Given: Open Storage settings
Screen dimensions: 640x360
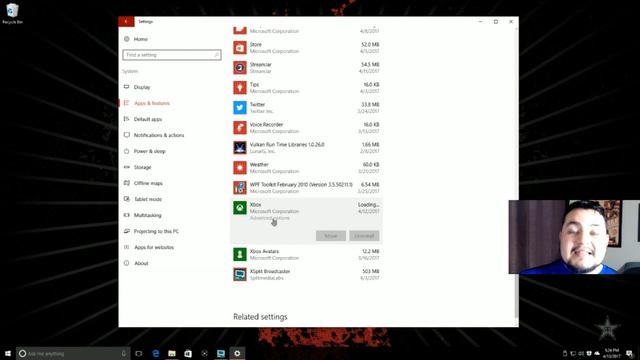Looking at the screenshot, I should [142, 167].
